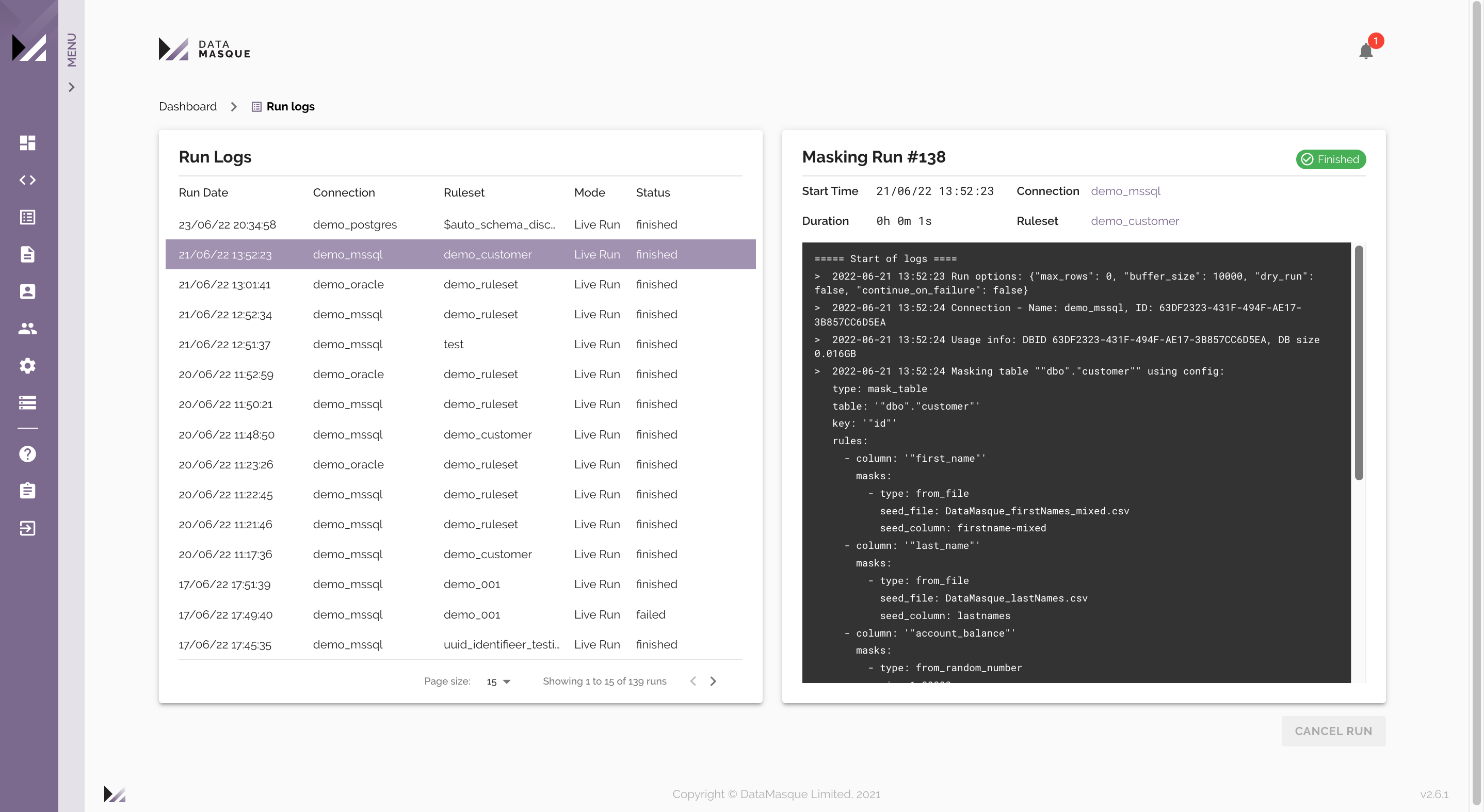Click the Mode column header
The height and width of the screenshot is (812, 1484).
pos(589,192)
